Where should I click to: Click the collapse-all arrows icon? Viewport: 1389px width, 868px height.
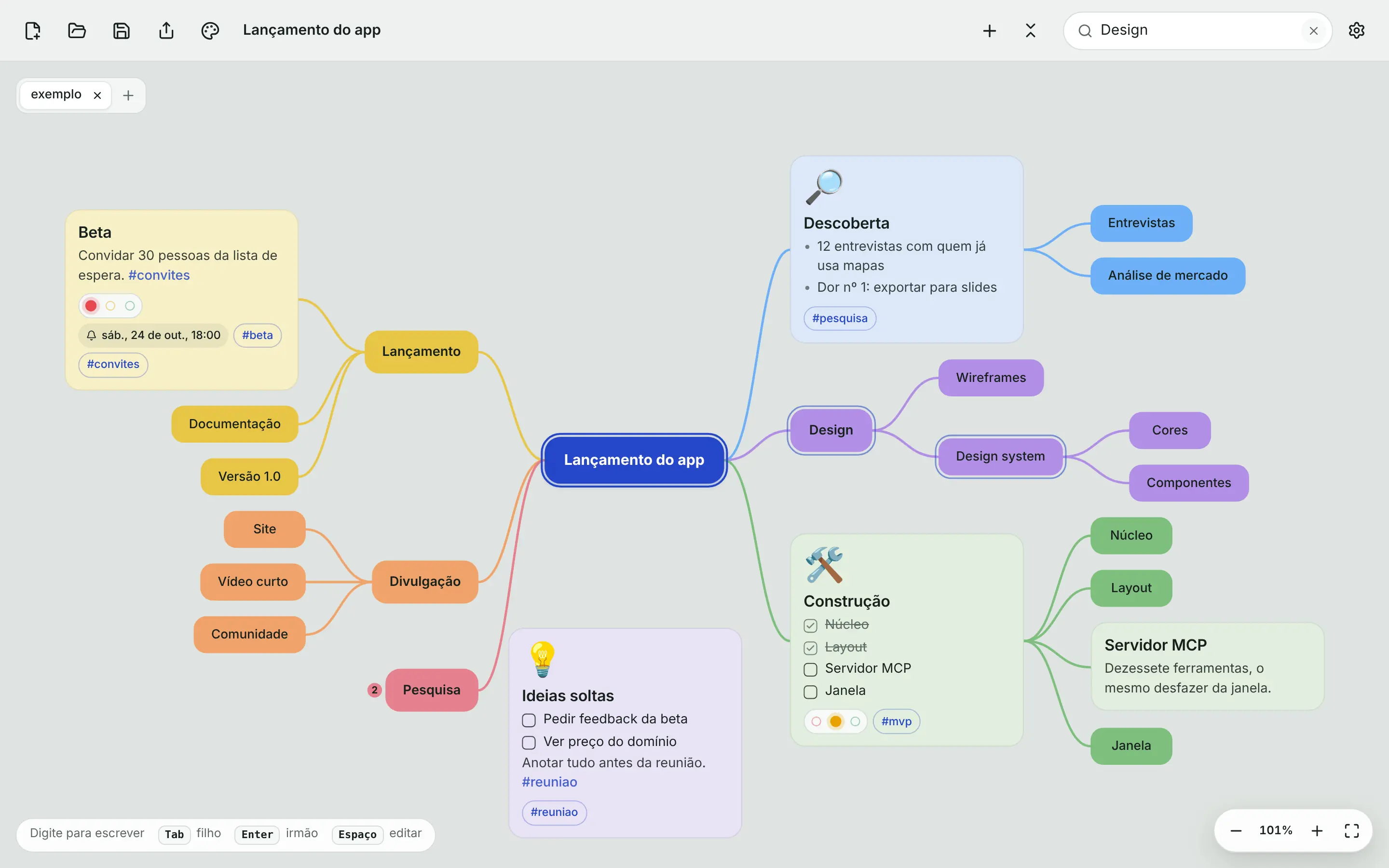[x=1030, y=30]
